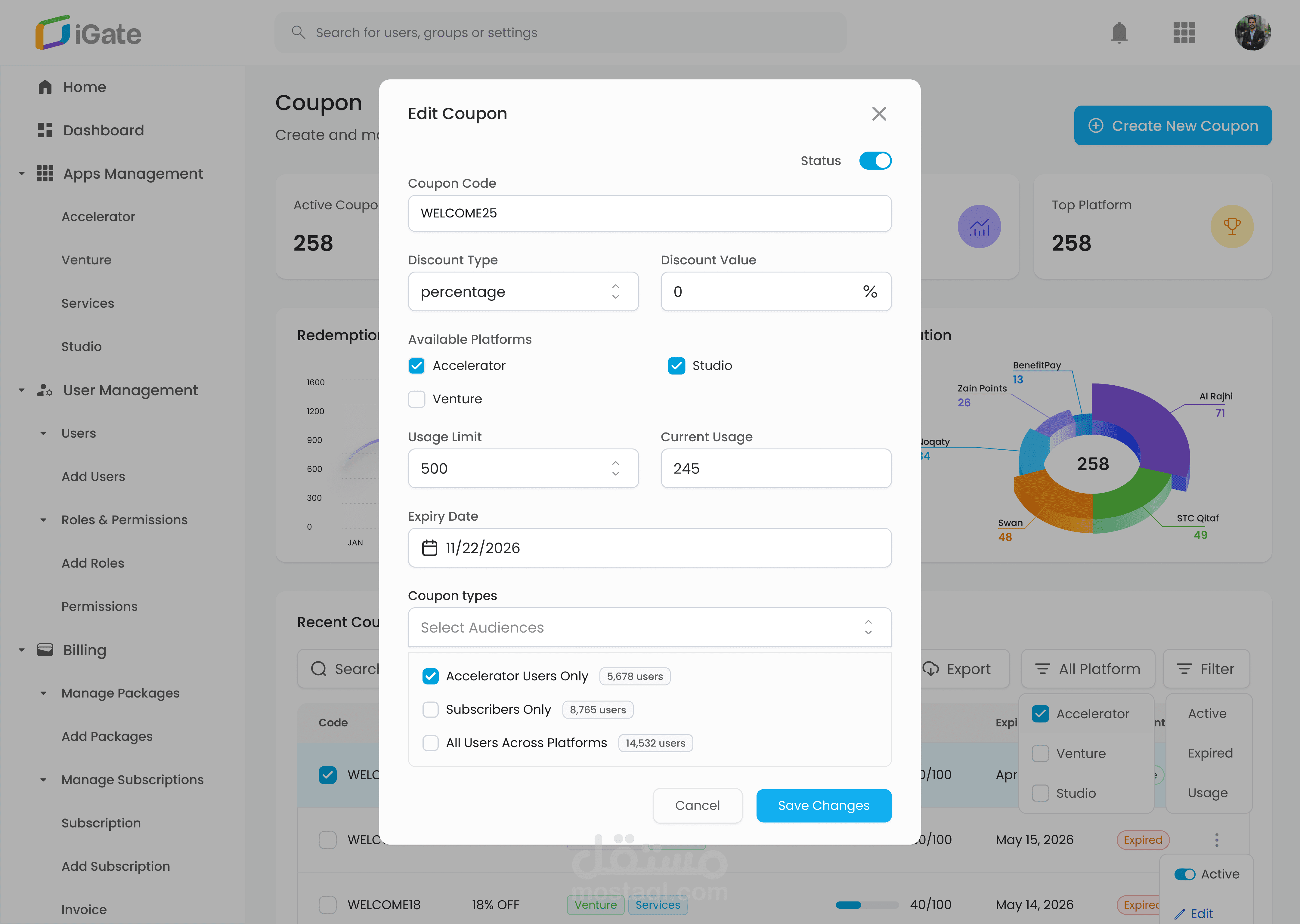The image size is (1300, 924).
Task: Open Permissions in the sidebar
Action: (x=99, y=606)
